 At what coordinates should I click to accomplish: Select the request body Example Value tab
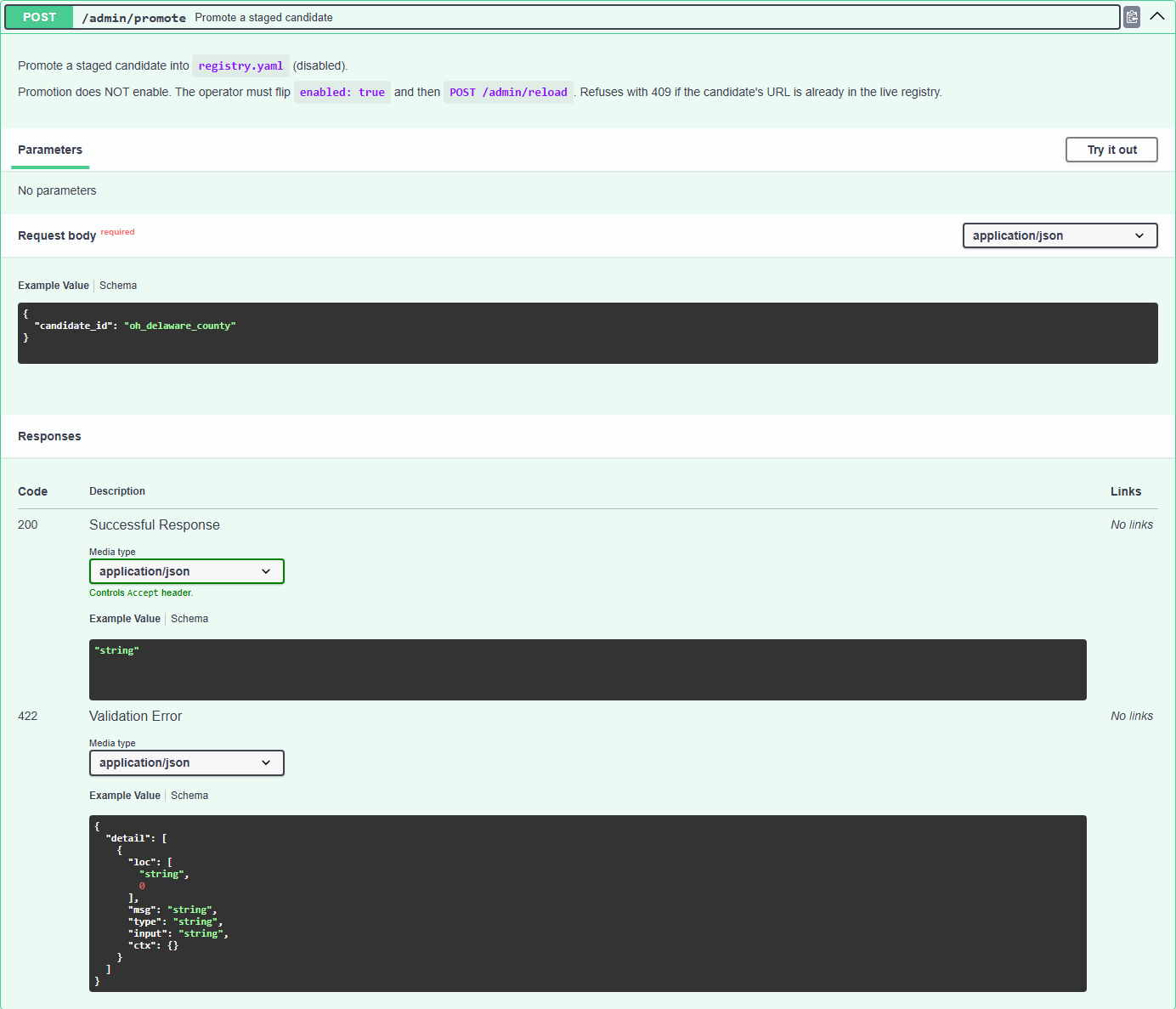pyautogui.click(x=54, y=286)
